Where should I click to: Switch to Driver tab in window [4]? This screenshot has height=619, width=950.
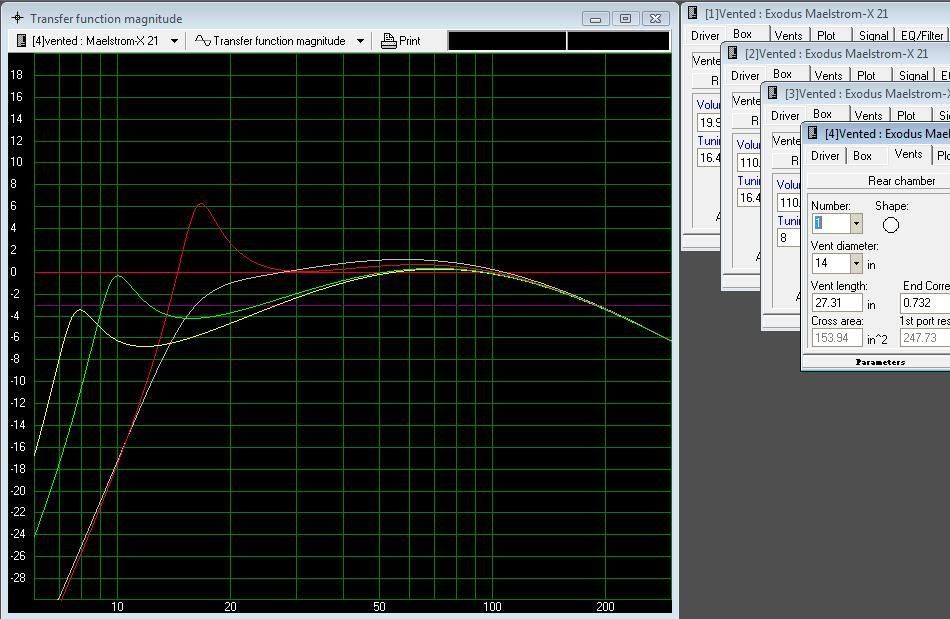pos(825,156)
